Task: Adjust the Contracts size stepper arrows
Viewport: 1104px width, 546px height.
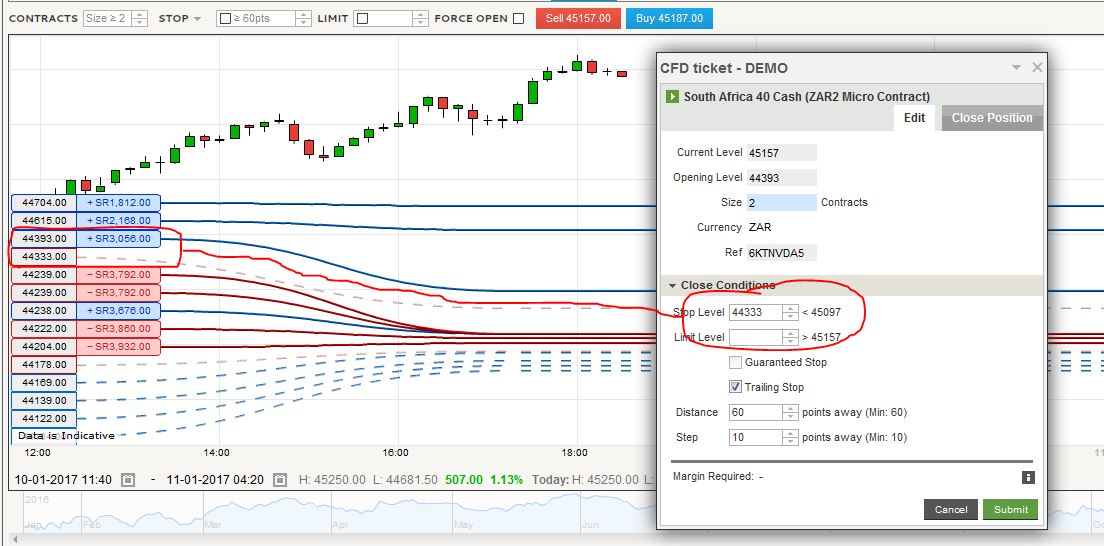Action: pos(140,18)
